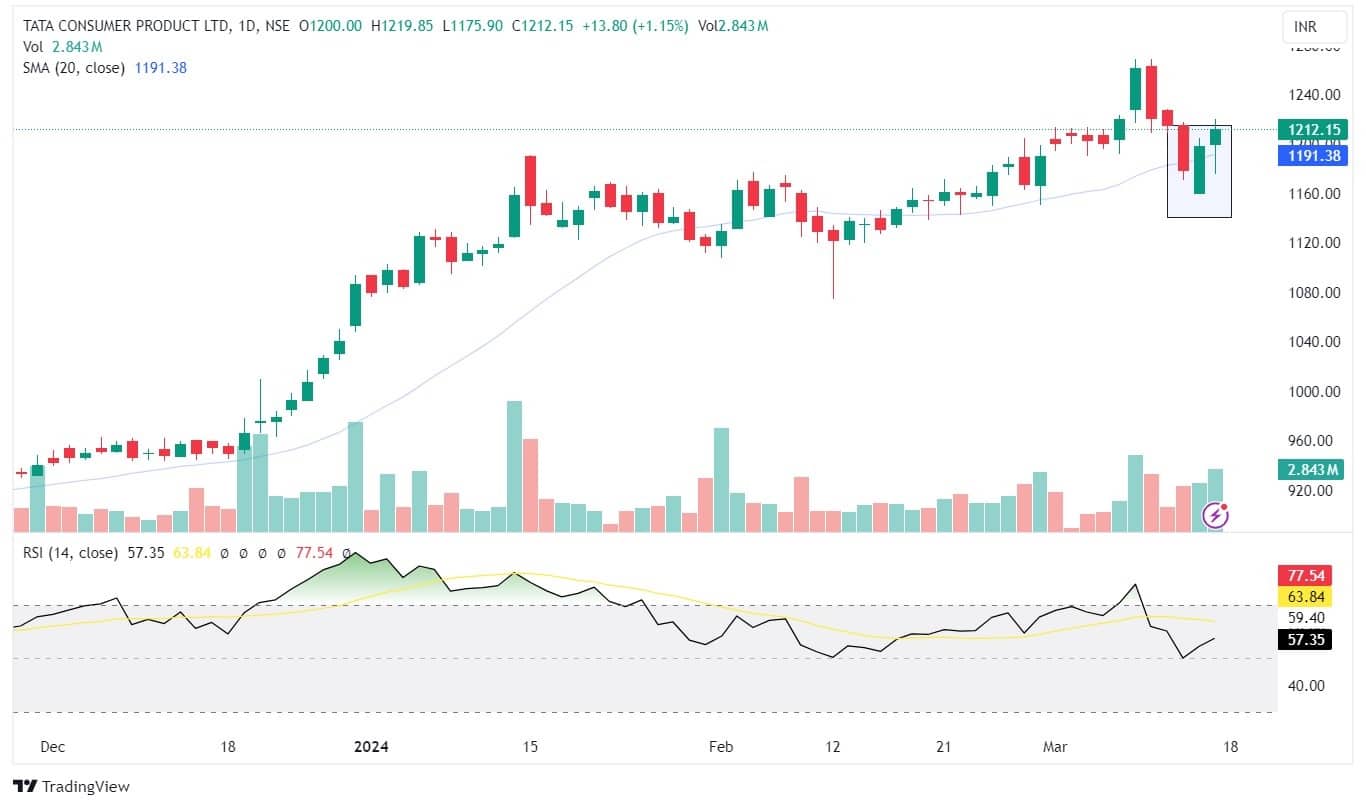Image resolution: width=1366 pixels, height=808 pixels.
Task: Click the green 1212.15 price scale label
Action: [1312, 130]
